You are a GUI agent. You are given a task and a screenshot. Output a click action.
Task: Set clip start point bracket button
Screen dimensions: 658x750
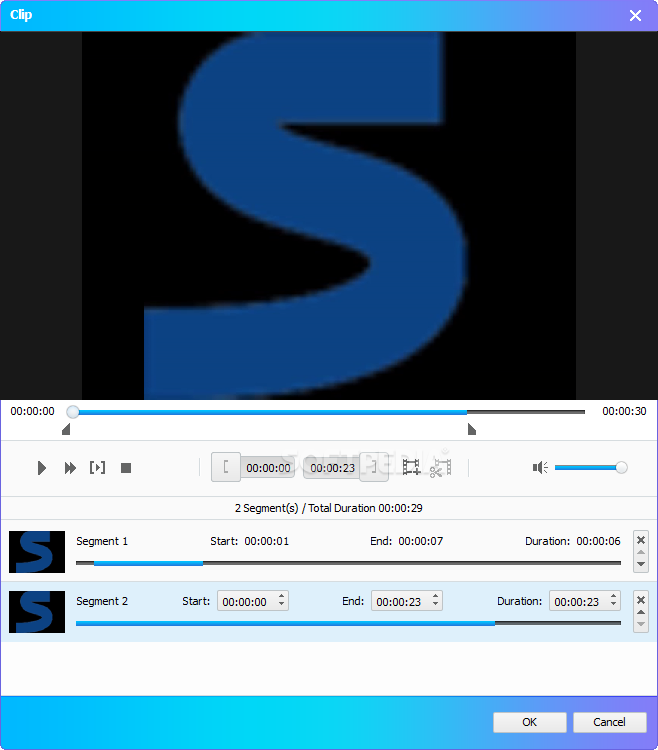226,467
